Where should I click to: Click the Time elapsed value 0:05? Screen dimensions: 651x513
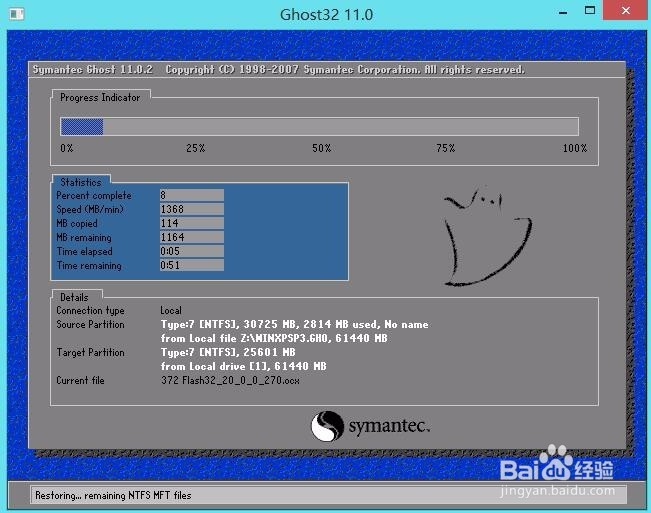click(192, 251)
